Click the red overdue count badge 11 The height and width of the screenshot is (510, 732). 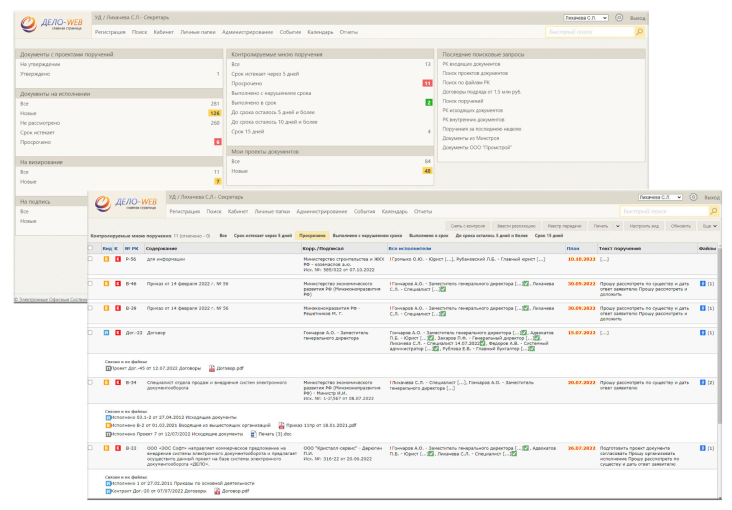click(427, 83)
